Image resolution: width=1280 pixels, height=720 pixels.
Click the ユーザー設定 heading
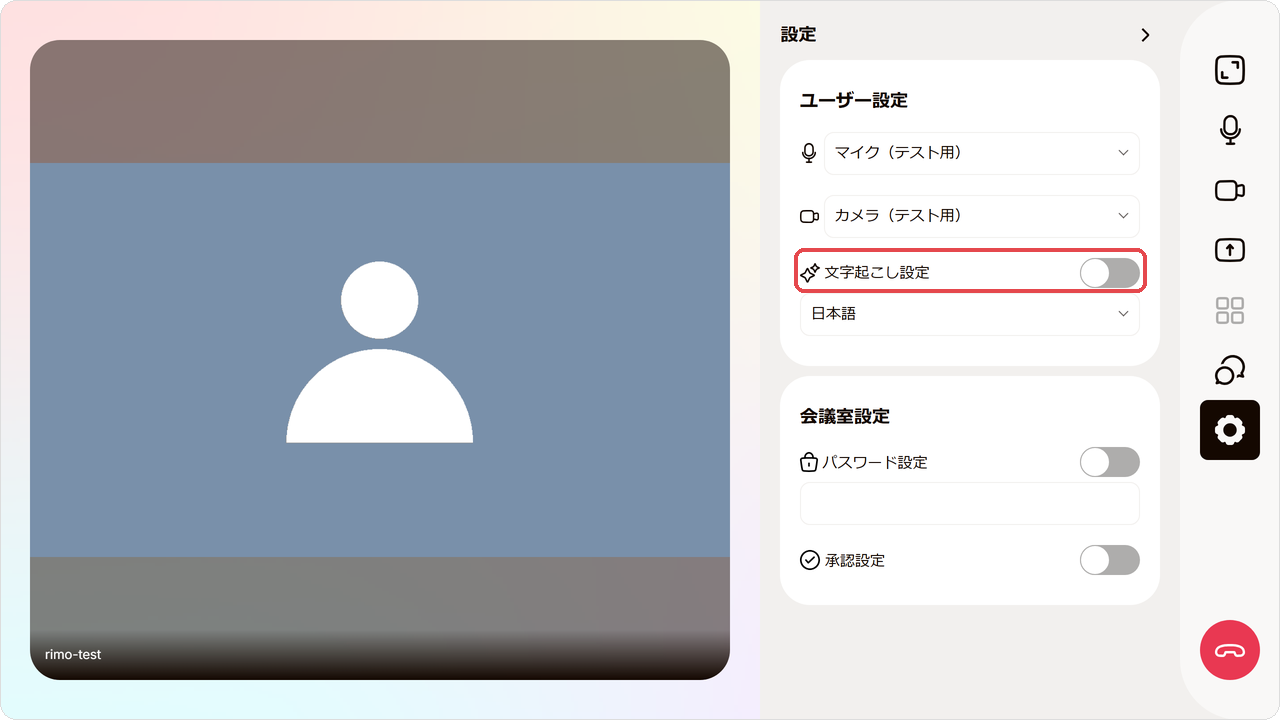click(854, 100)
